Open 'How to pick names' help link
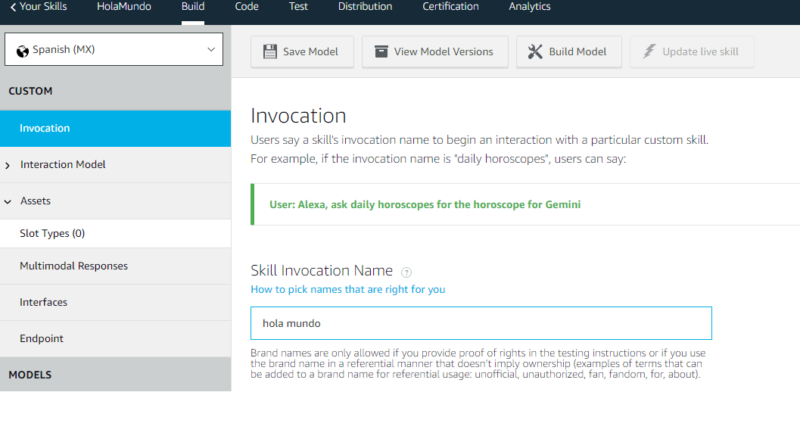 347,289
